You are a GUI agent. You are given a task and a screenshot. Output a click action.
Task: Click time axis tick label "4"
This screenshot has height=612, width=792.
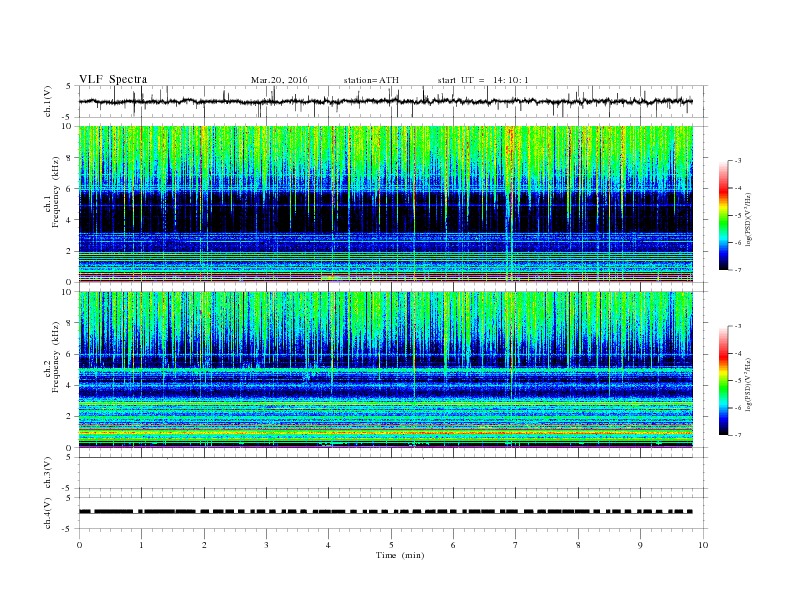pyautogui.click(x=328, y=545)
